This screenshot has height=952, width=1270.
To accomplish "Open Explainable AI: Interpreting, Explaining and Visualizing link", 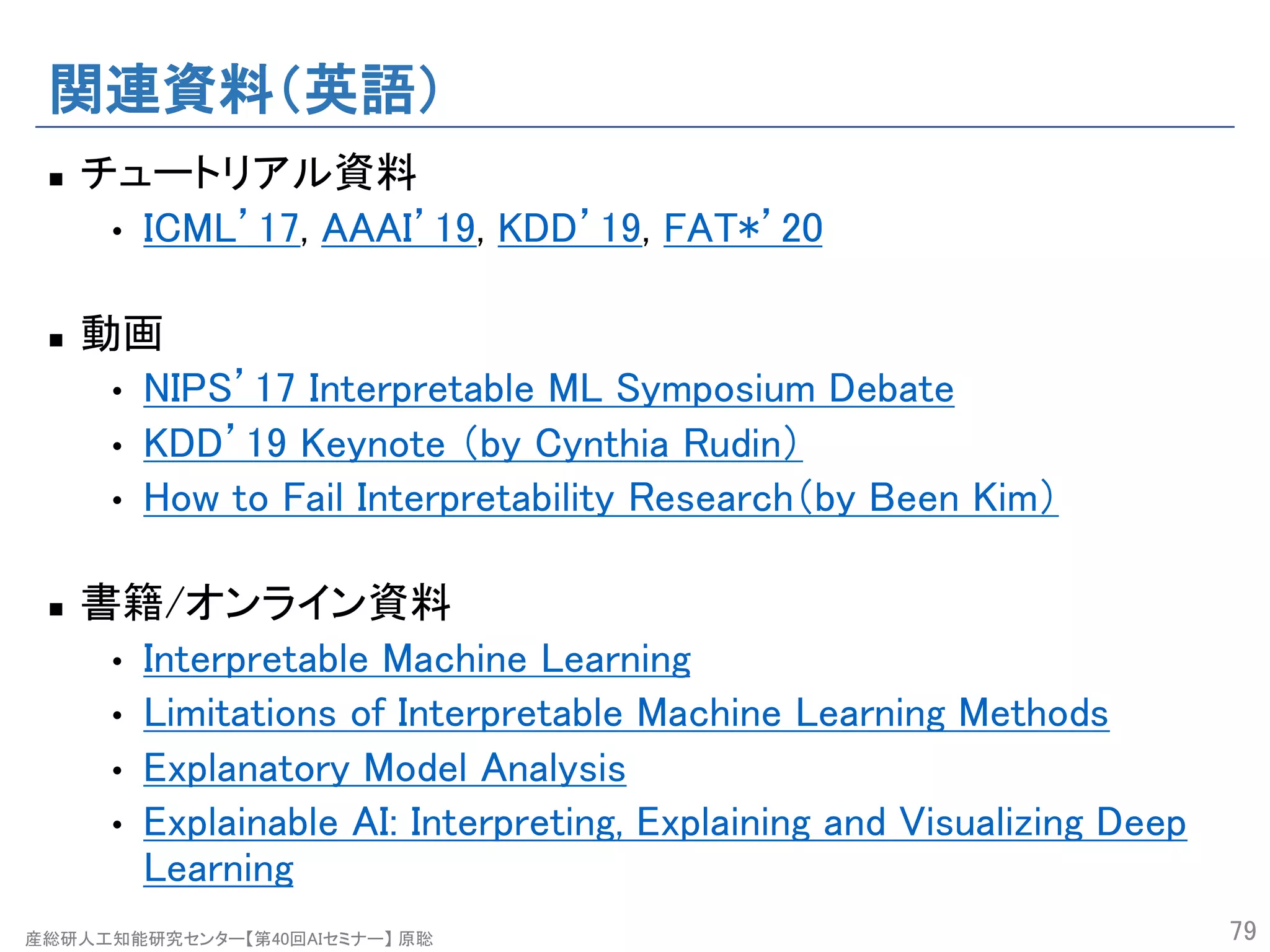I will pyautogui.click(x=665, y=823).
